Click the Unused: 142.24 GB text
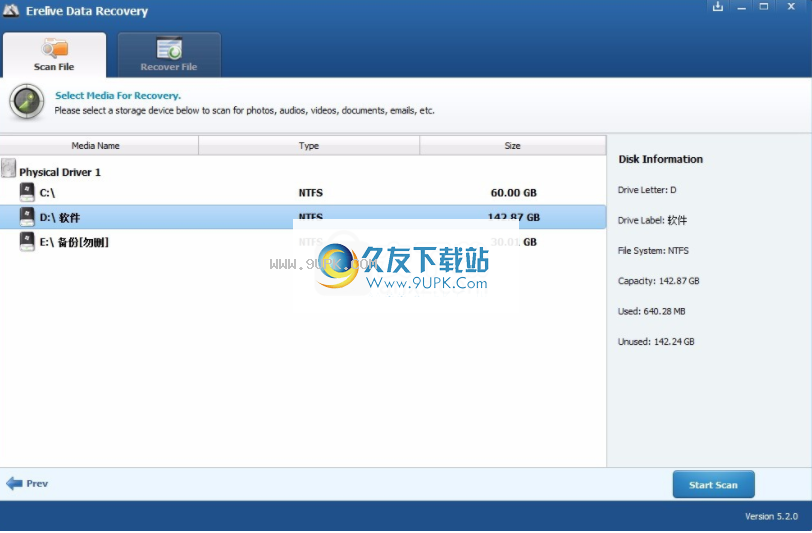 pos(656,342)
